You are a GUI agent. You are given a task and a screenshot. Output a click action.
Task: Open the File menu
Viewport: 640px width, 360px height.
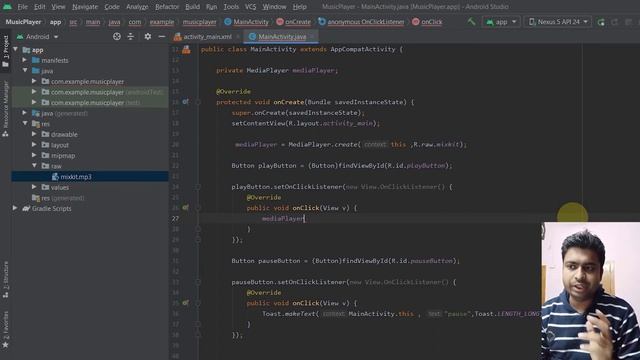[x=22, y=7]
